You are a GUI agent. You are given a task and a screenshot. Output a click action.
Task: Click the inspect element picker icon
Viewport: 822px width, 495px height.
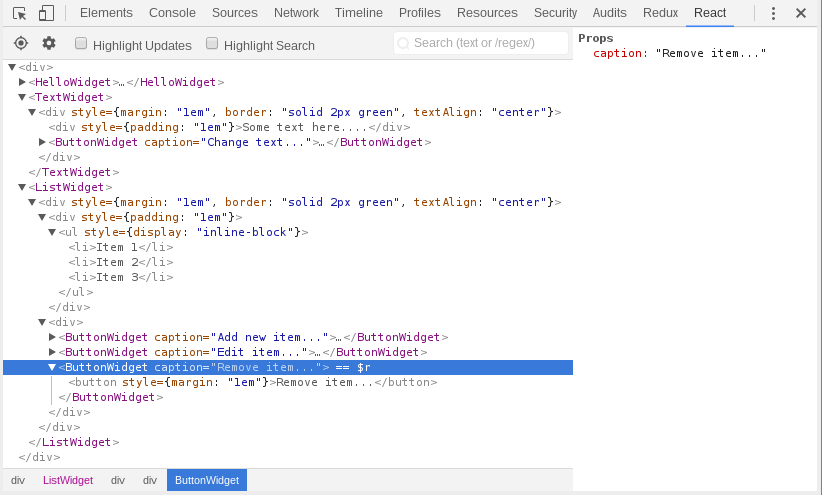tap(19, 13)
